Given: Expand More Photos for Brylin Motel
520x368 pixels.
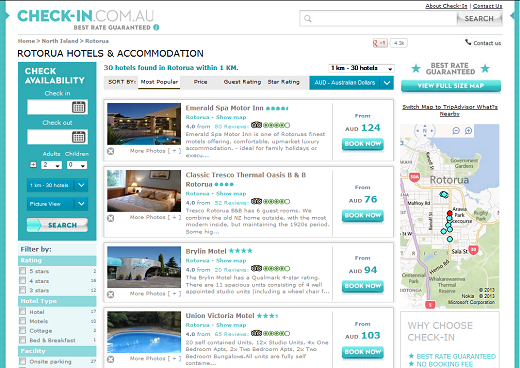Looking at the screenshot, I should click(x=155, y=294).
